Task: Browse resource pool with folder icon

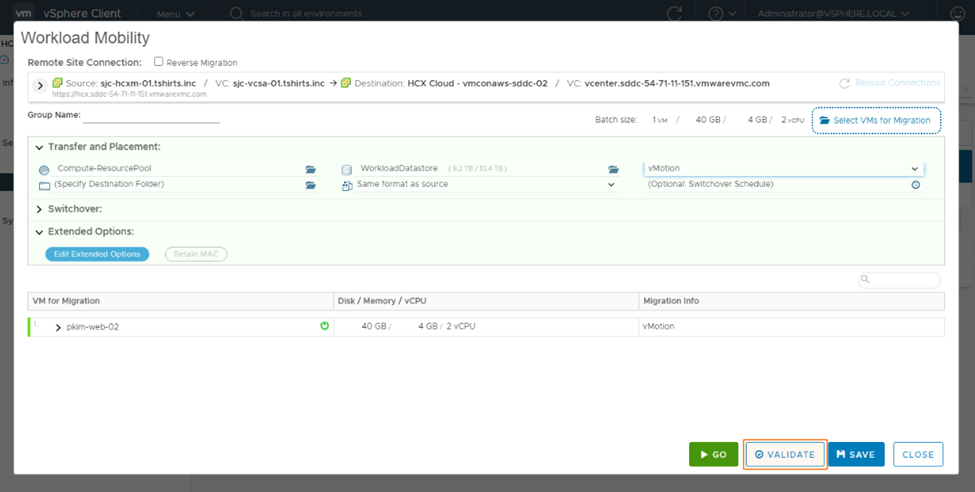Action: pos(310,169)
